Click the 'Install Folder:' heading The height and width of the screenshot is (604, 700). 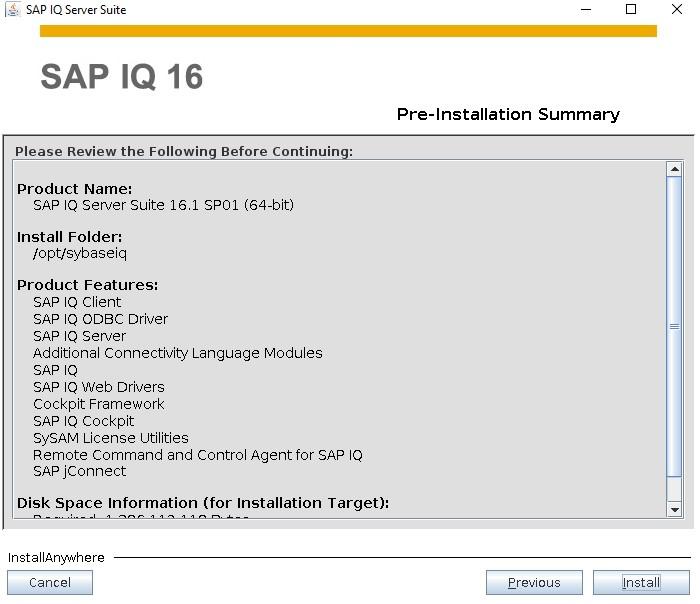[x=69, y=237]
